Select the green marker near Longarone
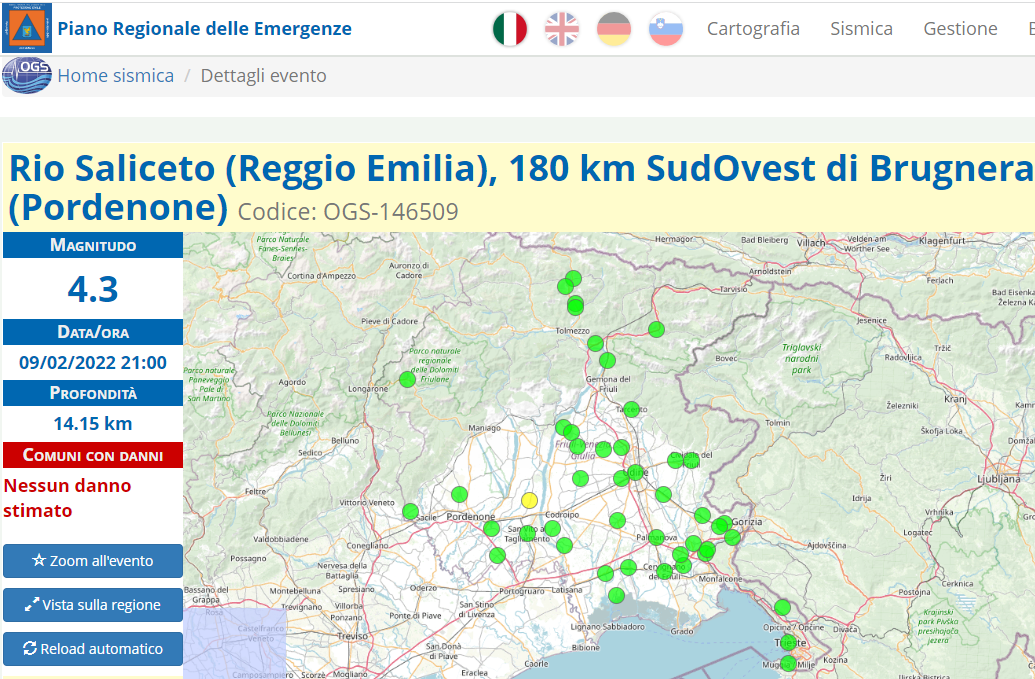The height and width of the screenshot is (679, 1035). point(407,379)
